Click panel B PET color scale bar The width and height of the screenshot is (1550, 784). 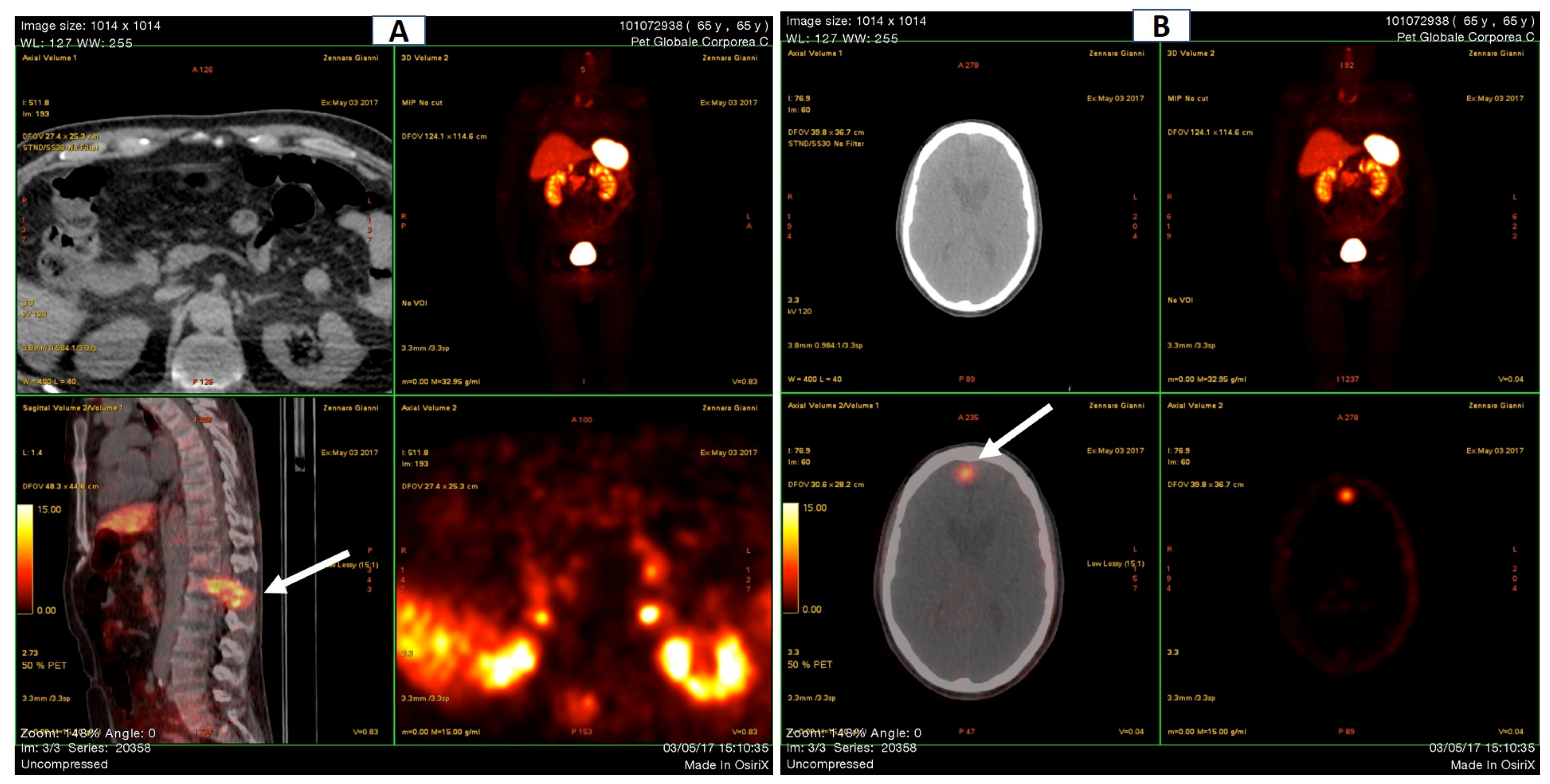791,558
